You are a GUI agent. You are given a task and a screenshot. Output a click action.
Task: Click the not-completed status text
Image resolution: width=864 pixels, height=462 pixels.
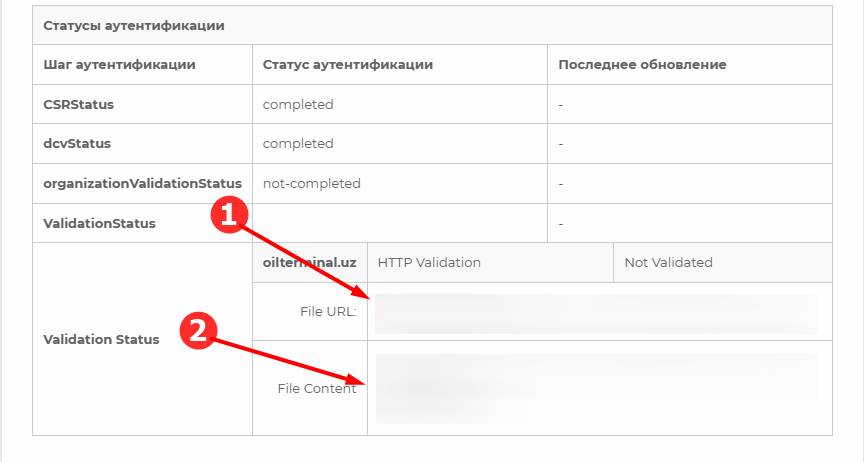(312, 184)
